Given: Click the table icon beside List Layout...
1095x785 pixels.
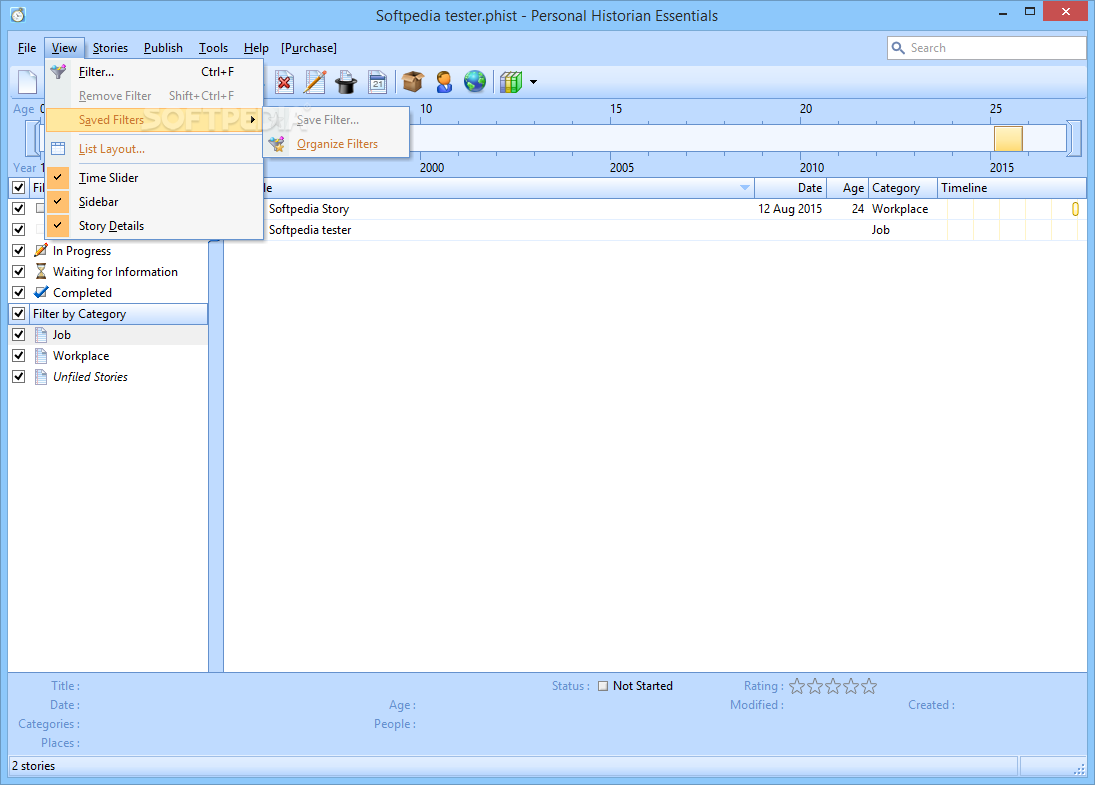Looking at the screenshot, I should coord(58,148).
